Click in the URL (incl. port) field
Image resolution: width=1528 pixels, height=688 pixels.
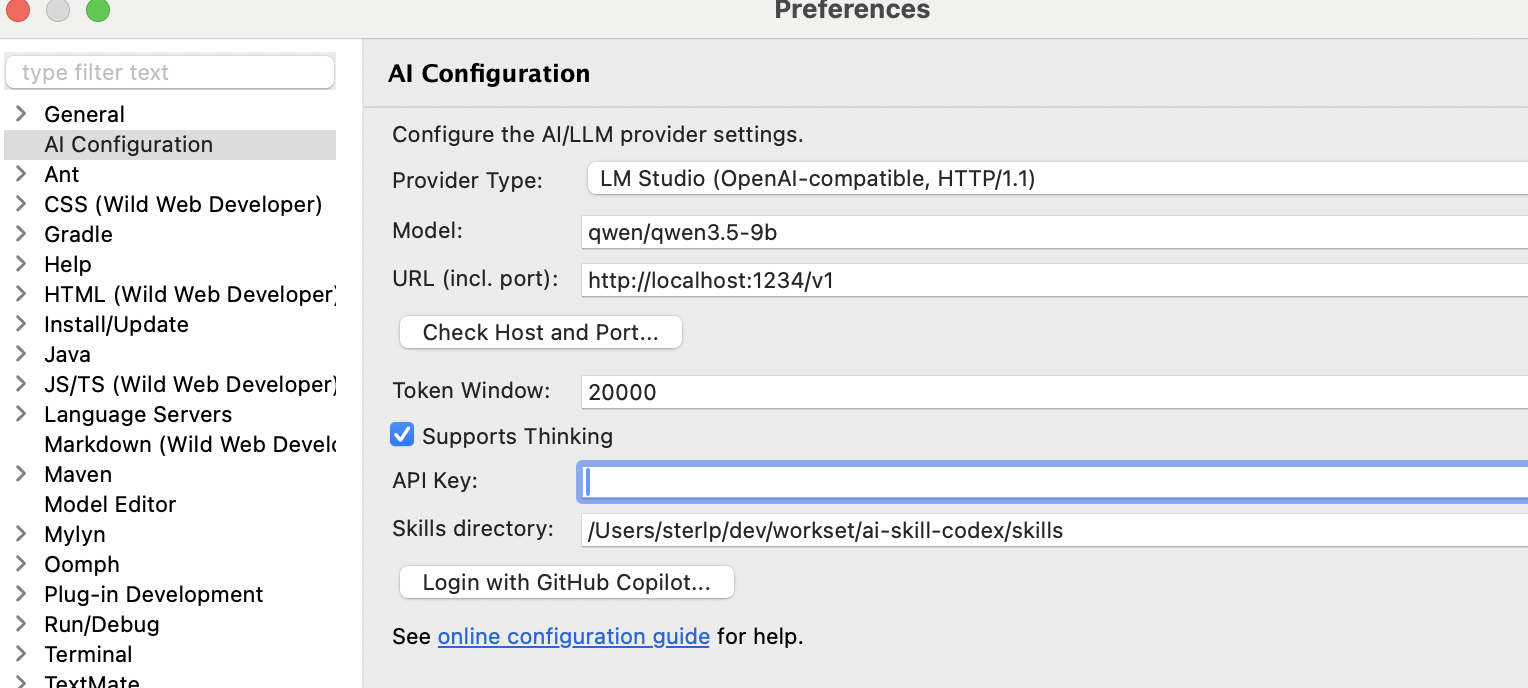(x=1050, y=281)
